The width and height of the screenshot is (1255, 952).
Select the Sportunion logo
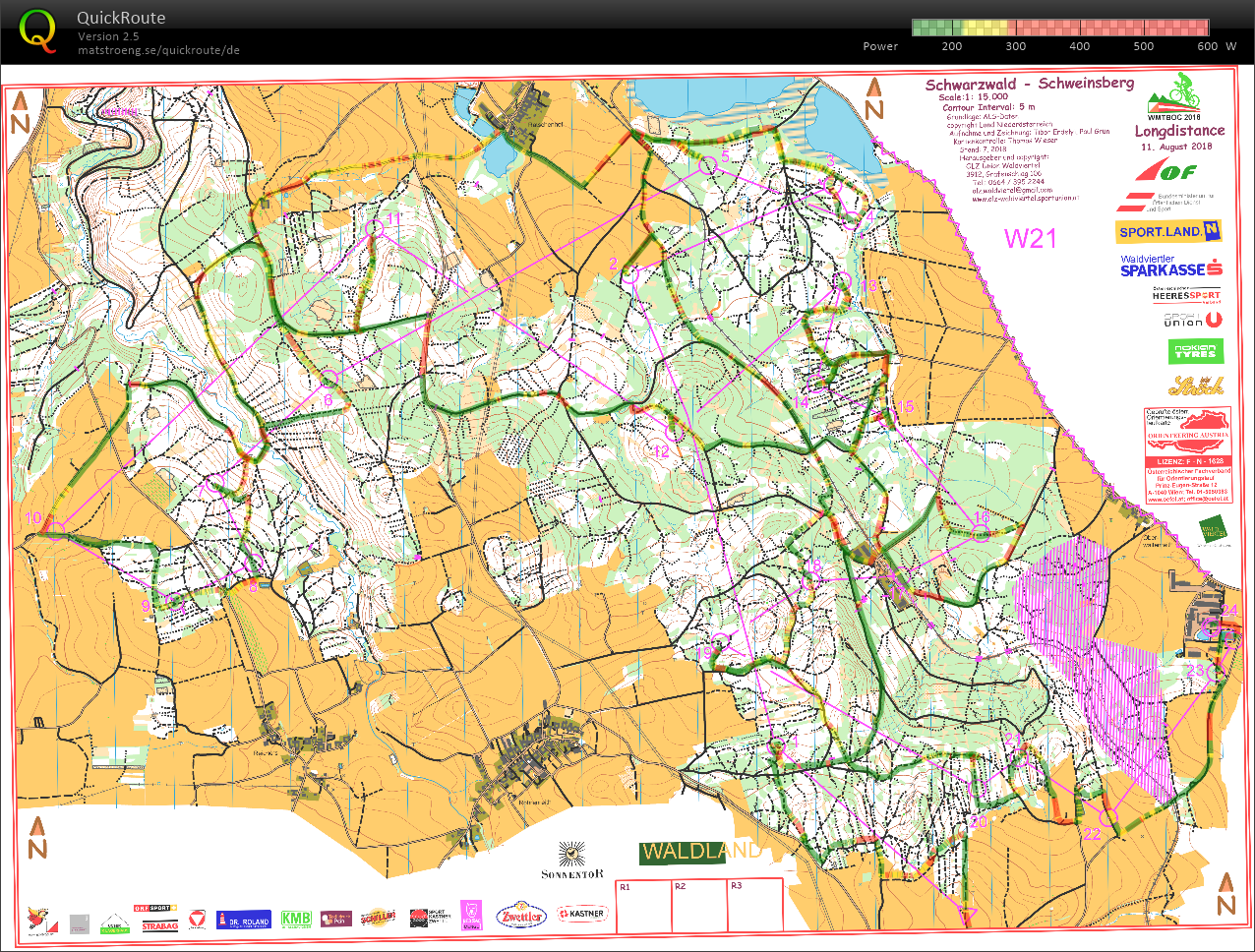click(x=1191, y=321)
